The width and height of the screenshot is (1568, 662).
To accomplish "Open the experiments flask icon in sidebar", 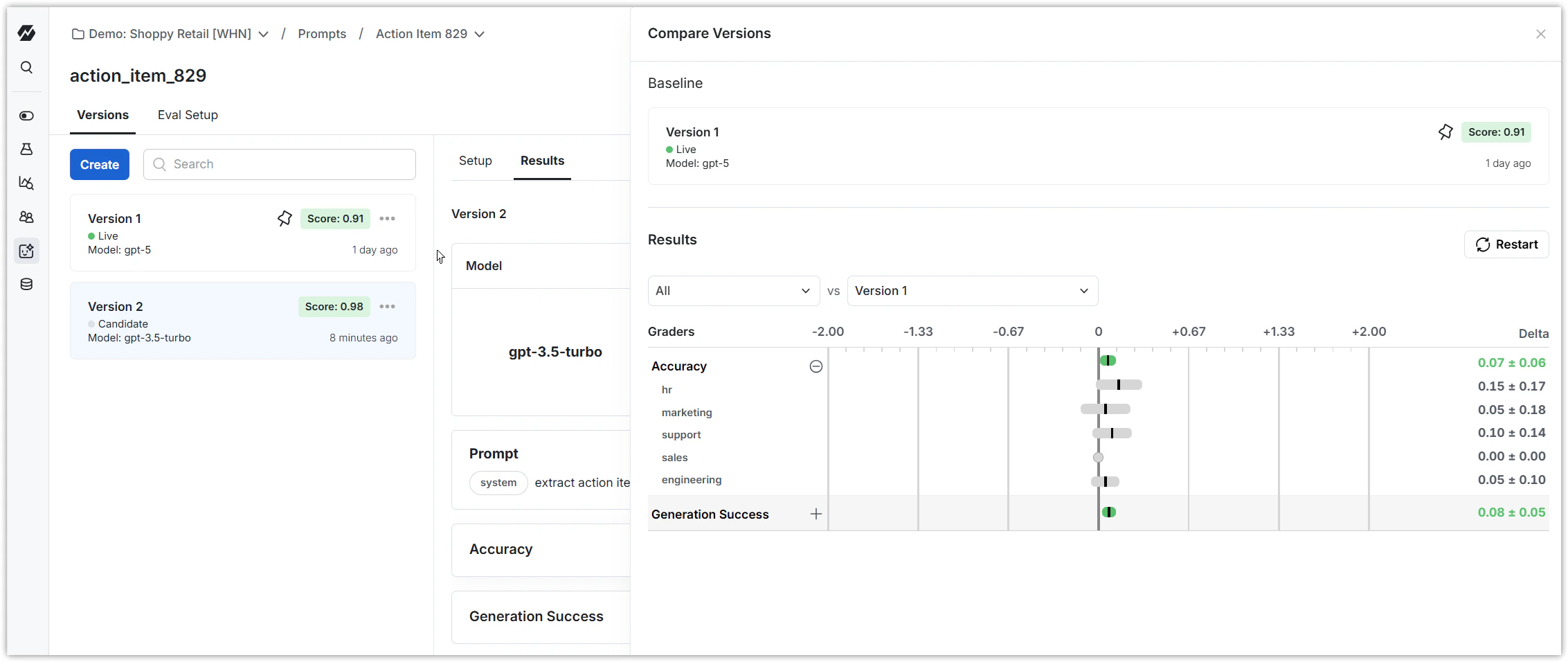I will (x=26, y=149).
